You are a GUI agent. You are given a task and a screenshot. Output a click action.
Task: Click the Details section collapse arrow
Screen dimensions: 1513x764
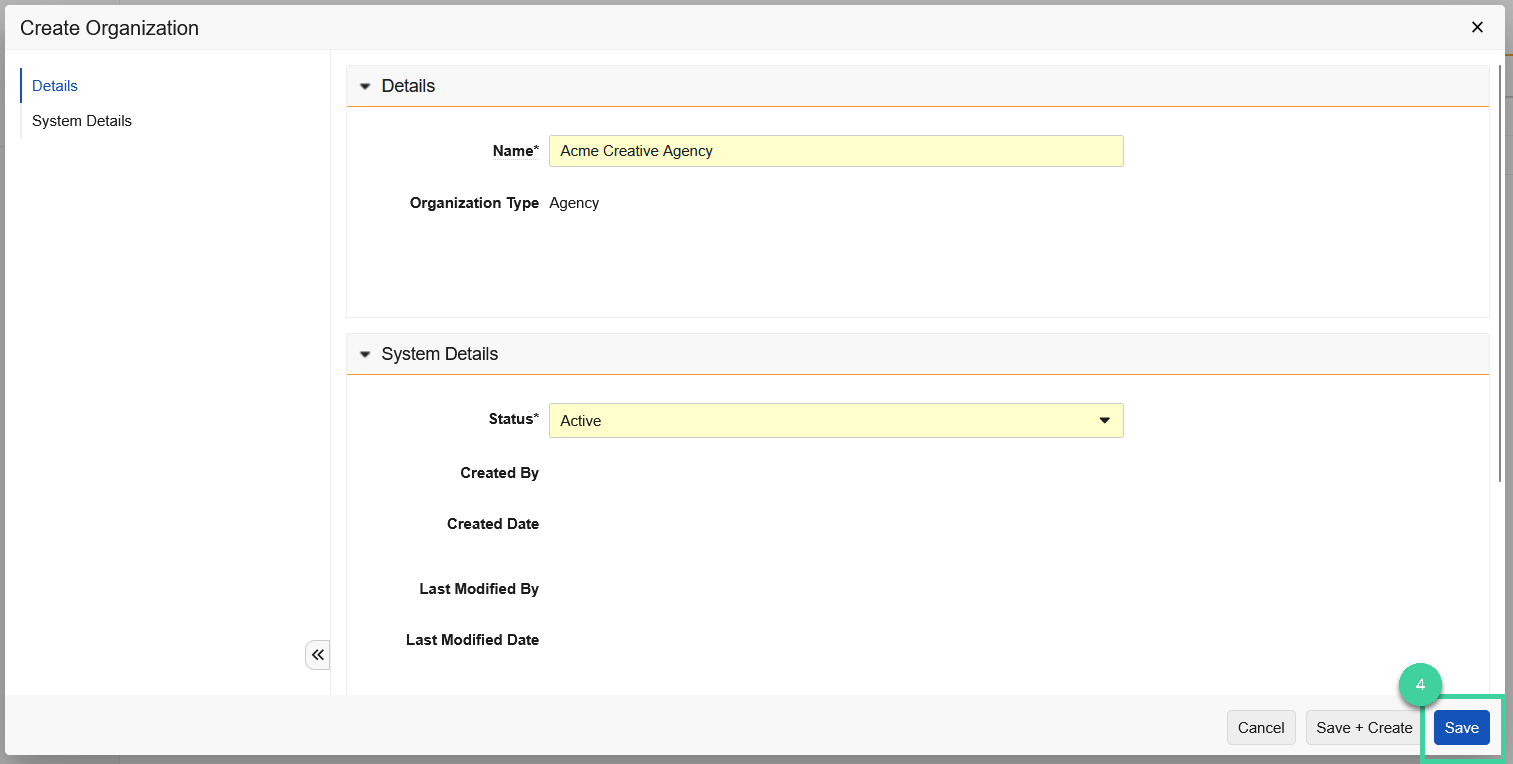pyautogui.click(x=365, y=86)
